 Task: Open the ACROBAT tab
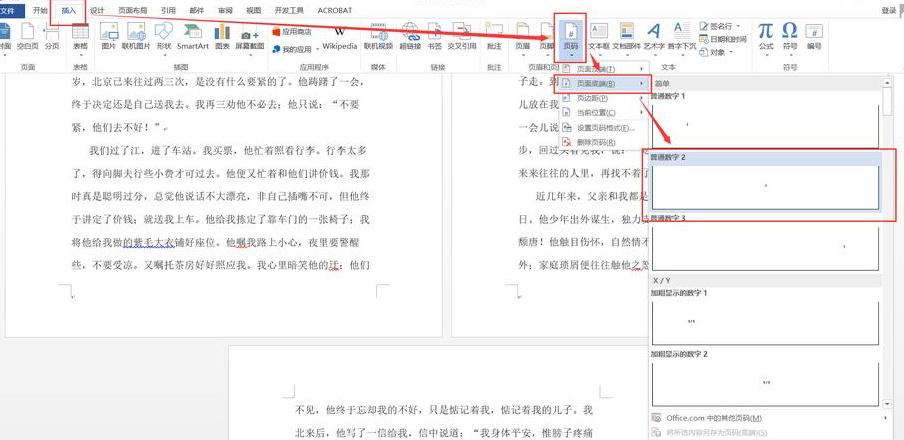(334, 10)
